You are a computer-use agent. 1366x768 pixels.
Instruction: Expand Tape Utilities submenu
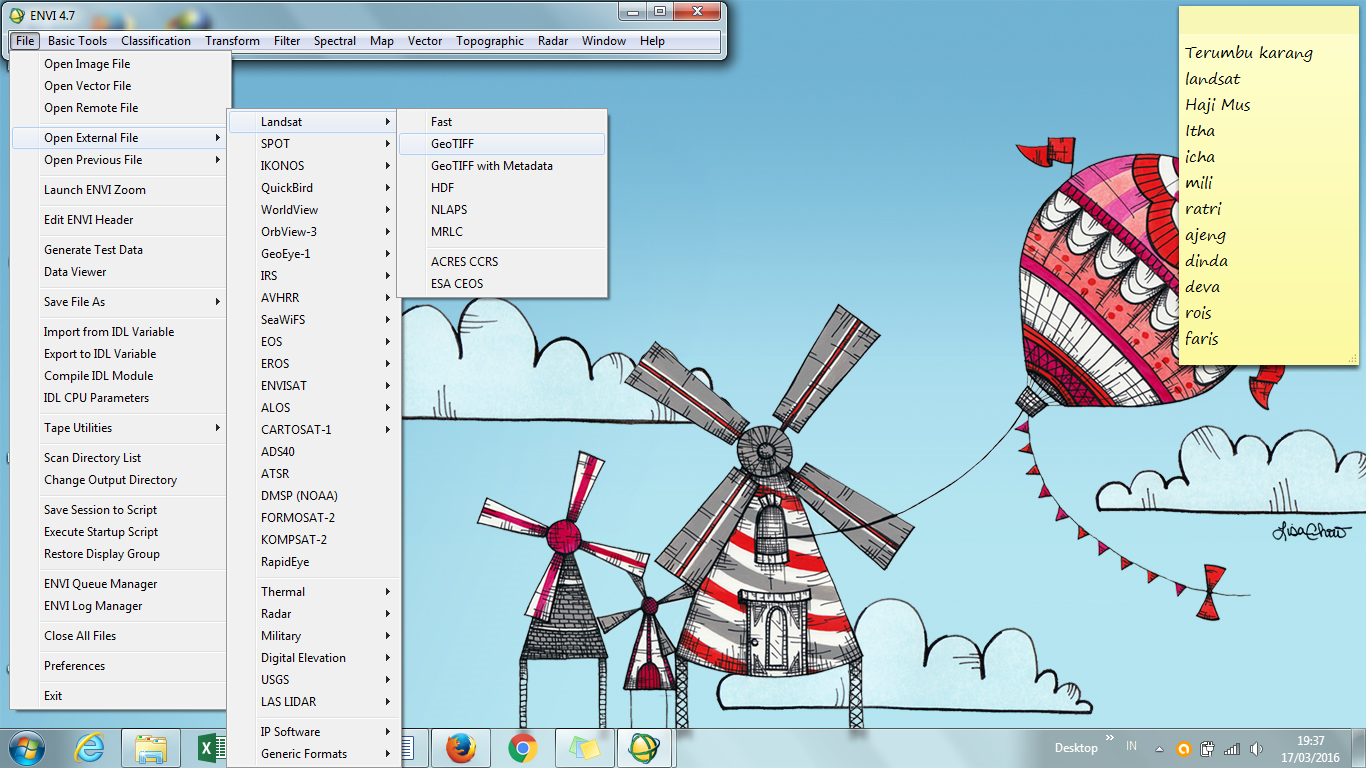coord(121,428)
